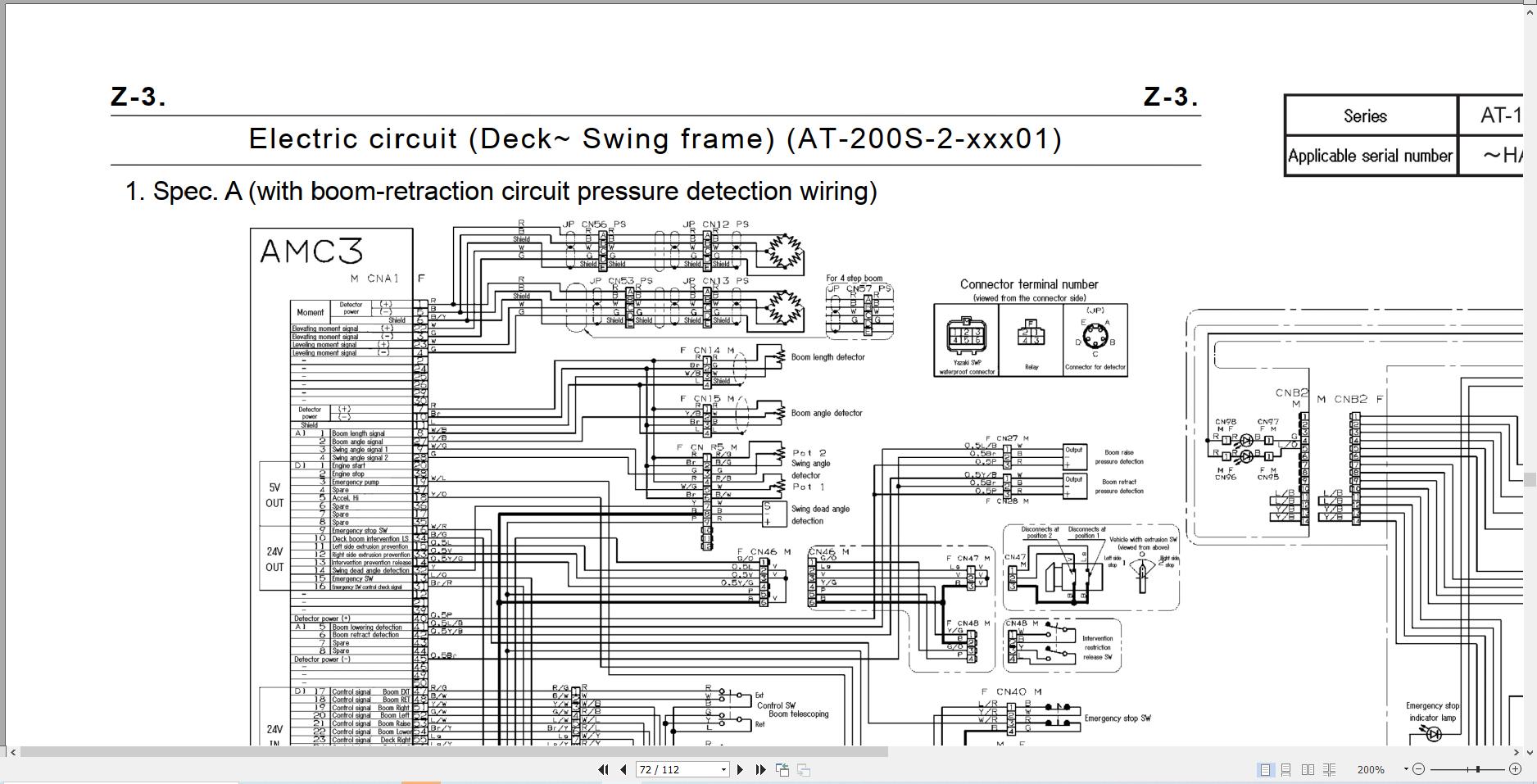Select the 200% zoom level display
The image size is (1537, 784).
tap(1371, 769)
